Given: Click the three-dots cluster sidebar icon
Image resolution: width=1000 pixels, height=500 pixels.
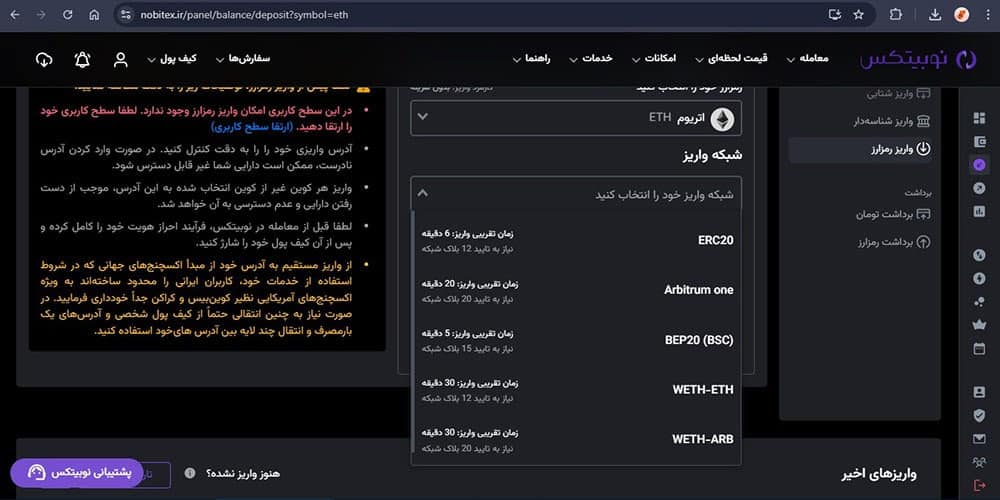Looking at the screenshot, I should (x=979, y=302).
